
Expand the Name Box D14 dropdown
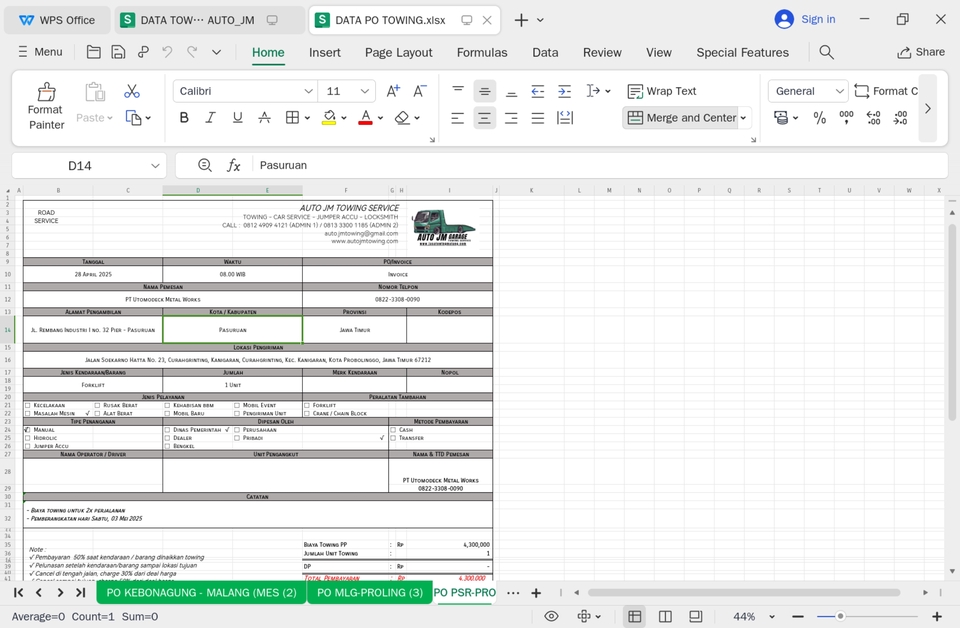pos(155,165)
